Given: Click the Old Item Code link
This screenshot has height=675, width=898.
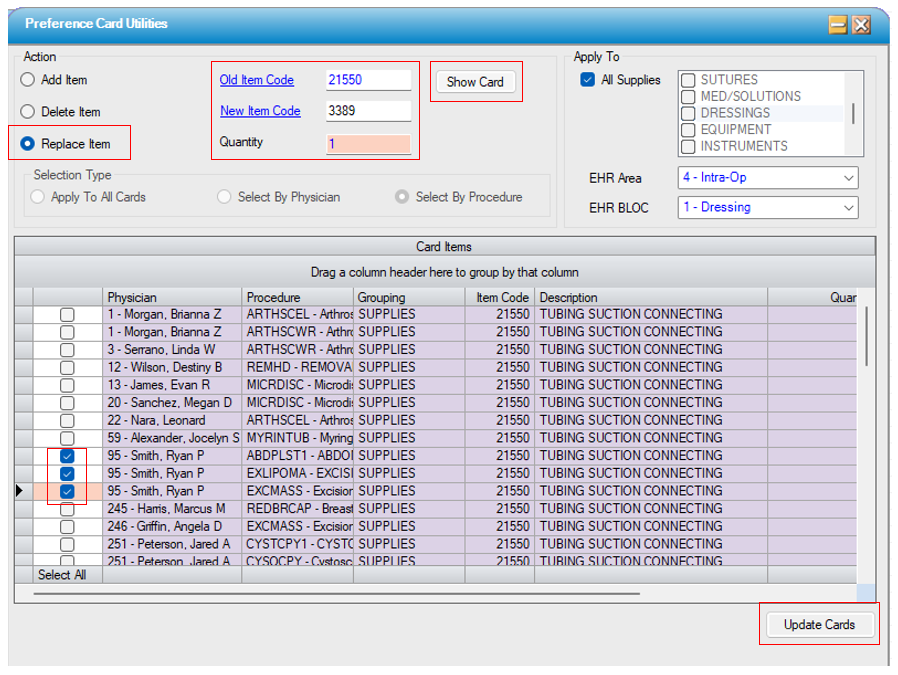Looking at the screenshot, I should [257, 80].
